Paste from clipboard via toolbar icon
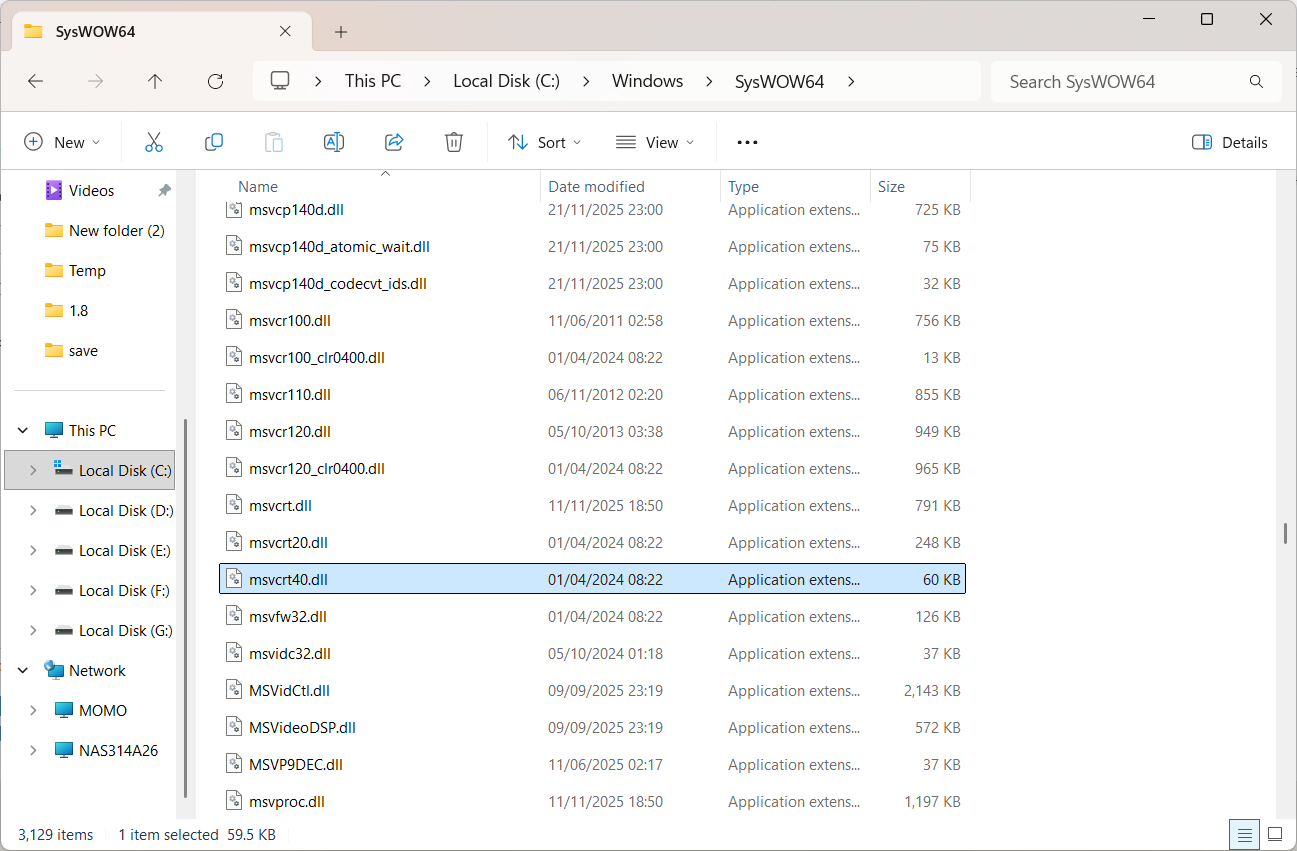The height and width of the screenshot is (851, 1297). pos(274,142)
